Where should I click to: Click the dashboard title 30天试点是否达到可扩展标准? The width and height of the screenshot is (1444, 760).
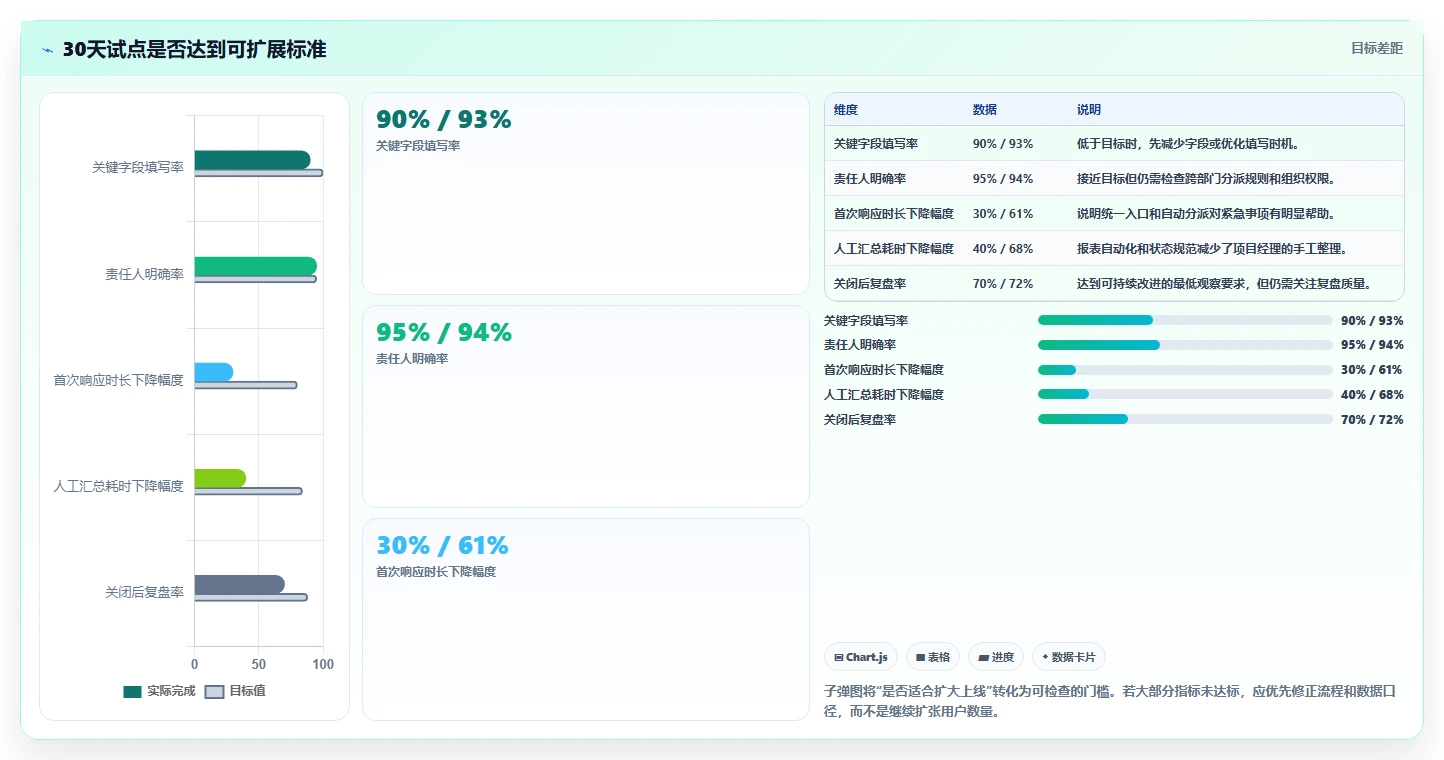tap(194, 50)
